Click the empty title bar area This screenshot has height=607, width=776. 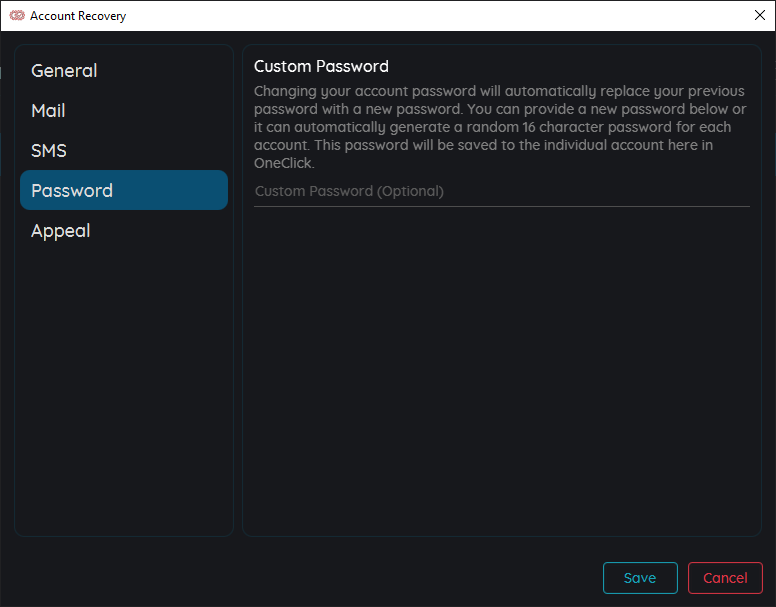click(x=436, y=16)
